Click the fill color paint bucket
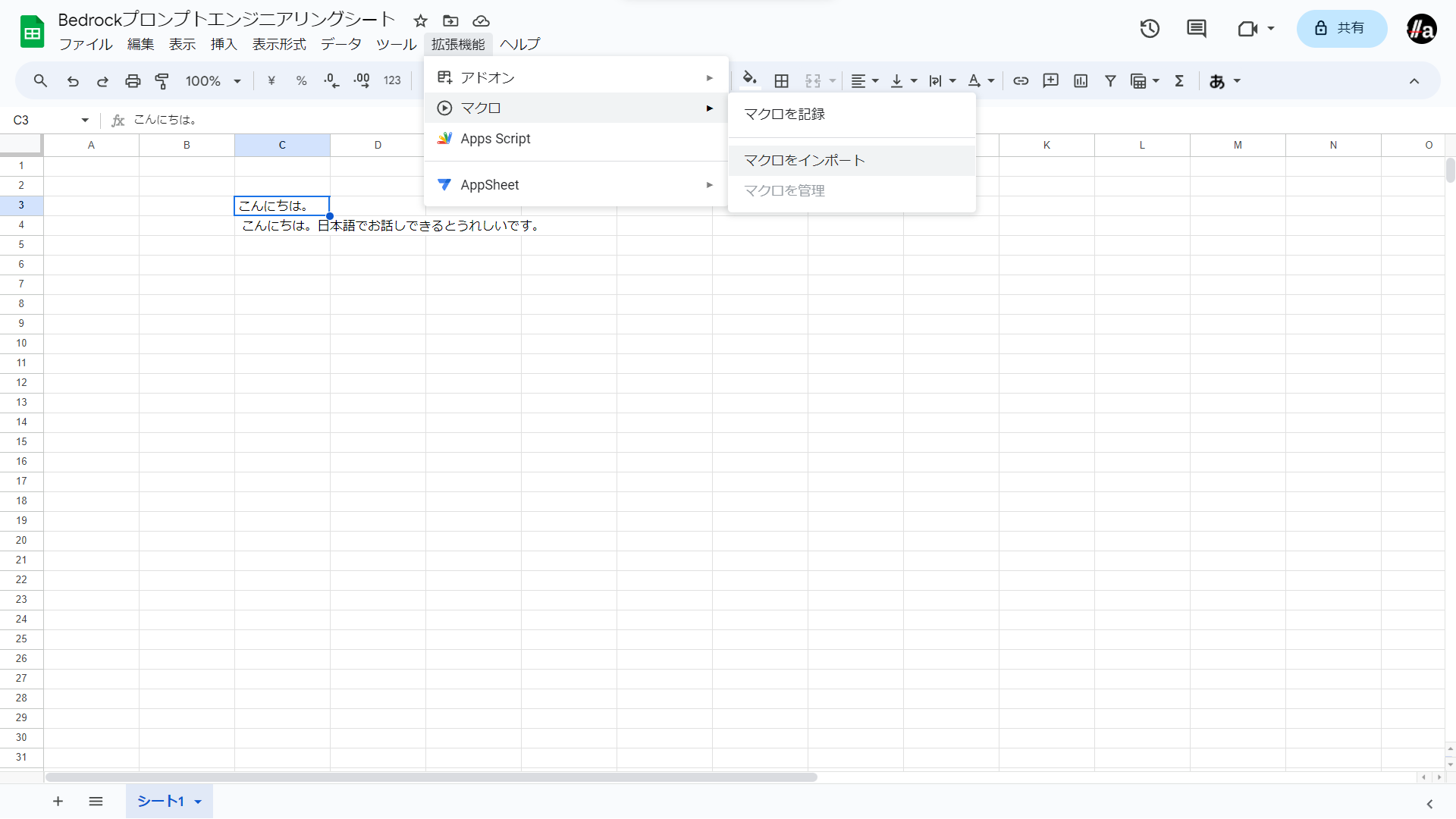This screenshot has height=819, width=1456. pyautogui.click(x=749, y=80)
